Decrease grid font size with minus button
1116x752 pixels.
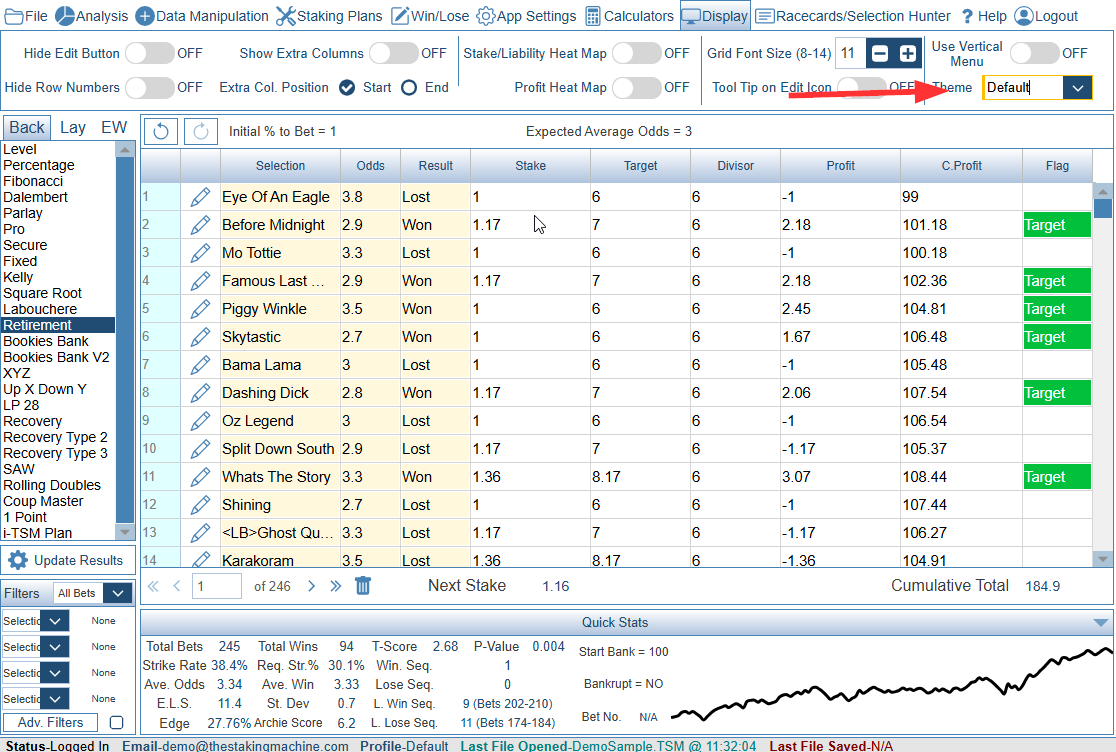(x=878, y=54)
